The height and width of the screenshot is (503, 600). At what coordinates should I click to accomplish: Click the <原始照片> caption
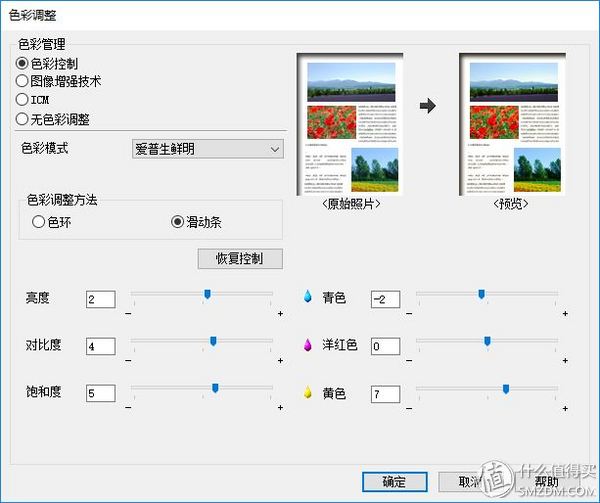click(x=351, y=204)
